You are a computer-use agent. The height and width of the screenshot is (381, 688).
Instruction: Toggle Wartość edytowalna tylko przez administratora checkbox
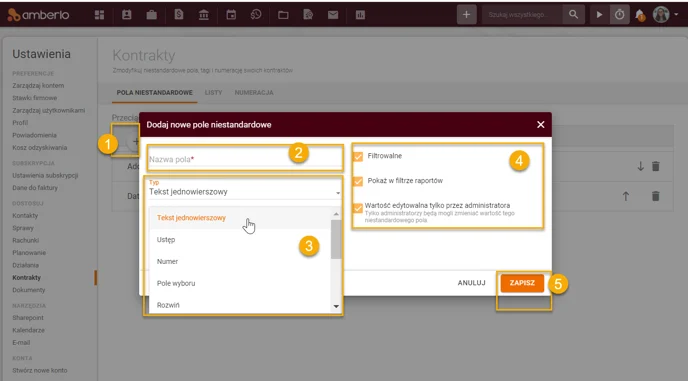click(358, 208)
